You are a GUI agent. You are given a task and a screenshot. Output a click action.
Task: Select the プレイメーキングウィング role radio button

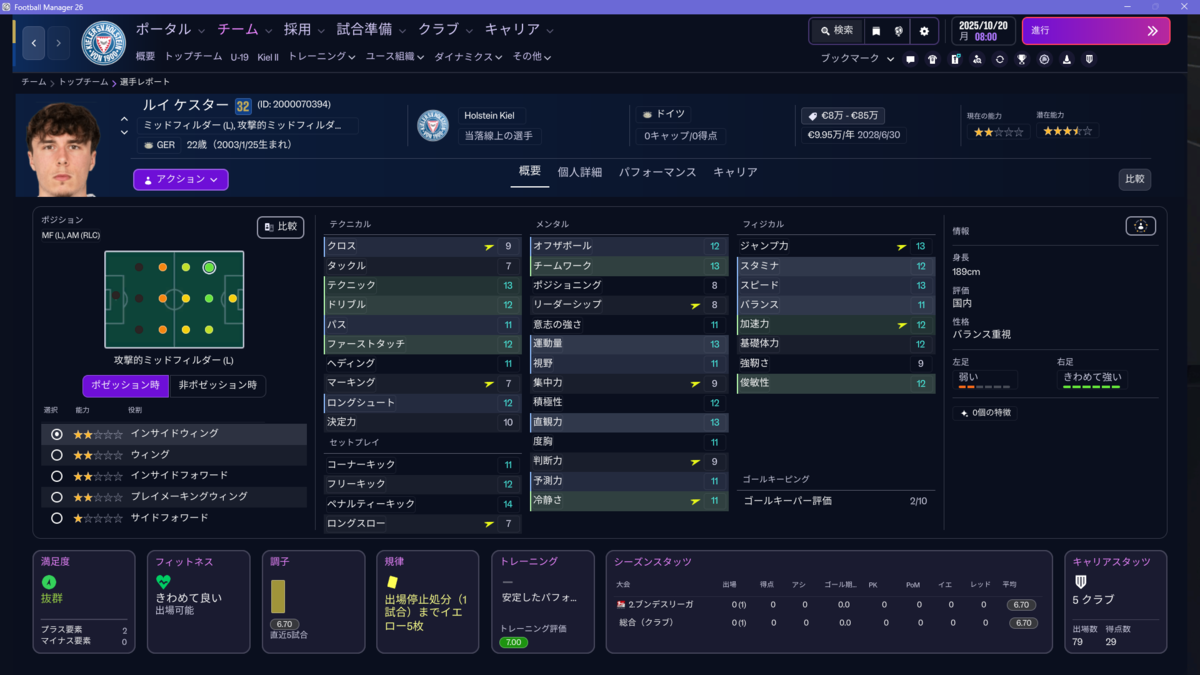point(57,497)
